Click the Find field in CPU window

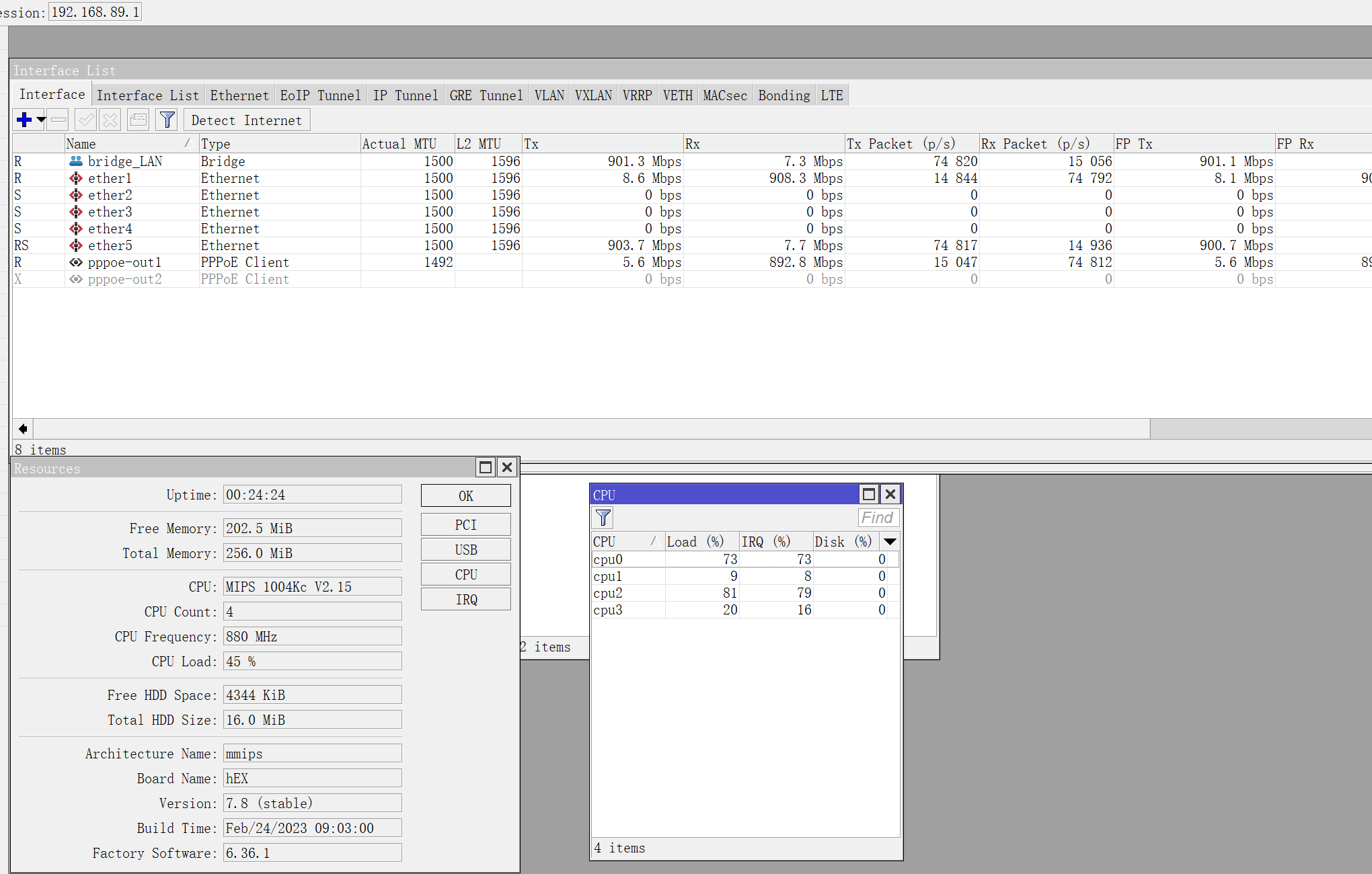(878, 518)
